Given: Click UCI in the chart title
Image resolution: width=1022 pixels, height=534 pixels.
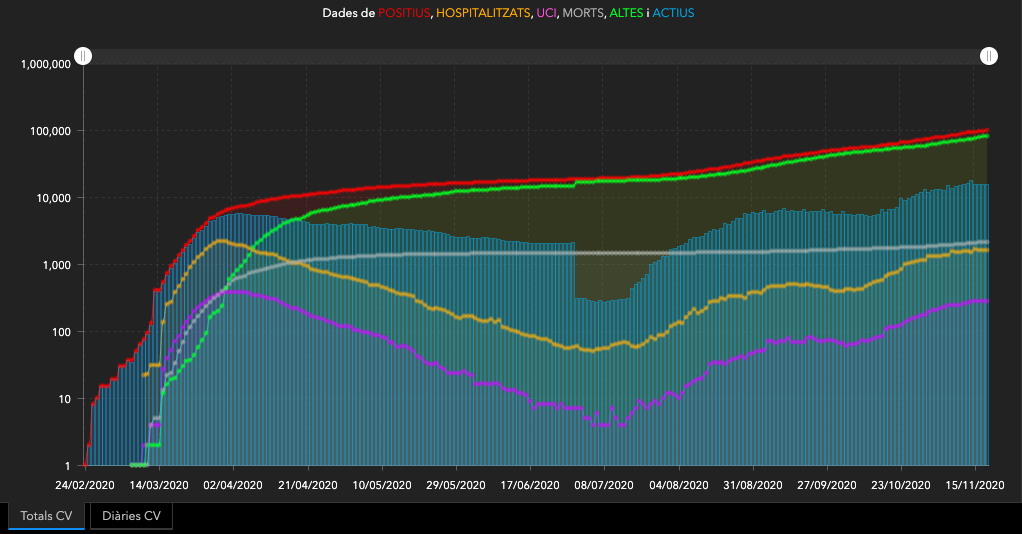Looking at the screenshot, I should (x=546, y=13).
